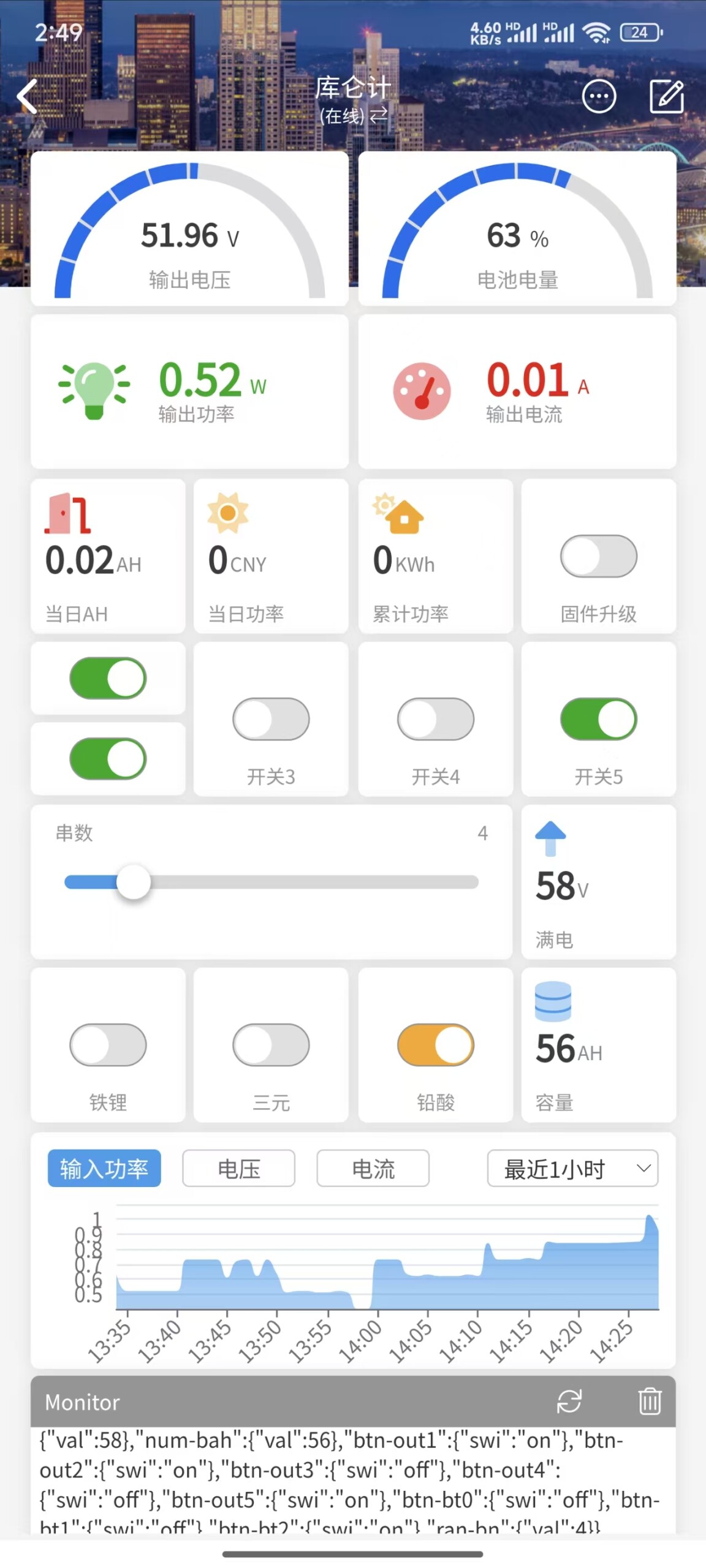Viewport: 706px width, 1568px height.
Task: Tap the green light bulb power icon
Action: coord(94,390)
